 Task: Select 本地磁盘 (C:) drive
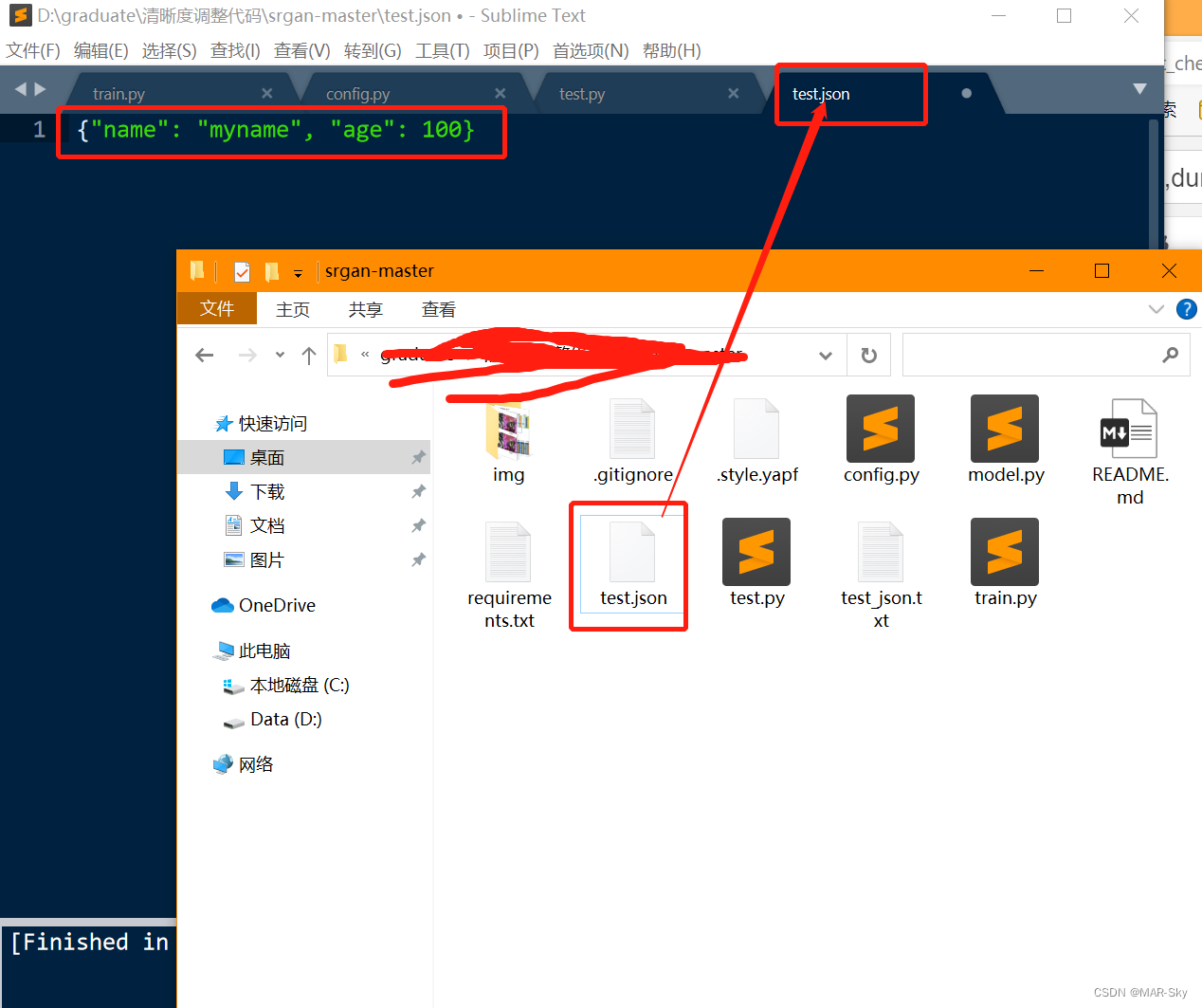(x=300, y=685)
